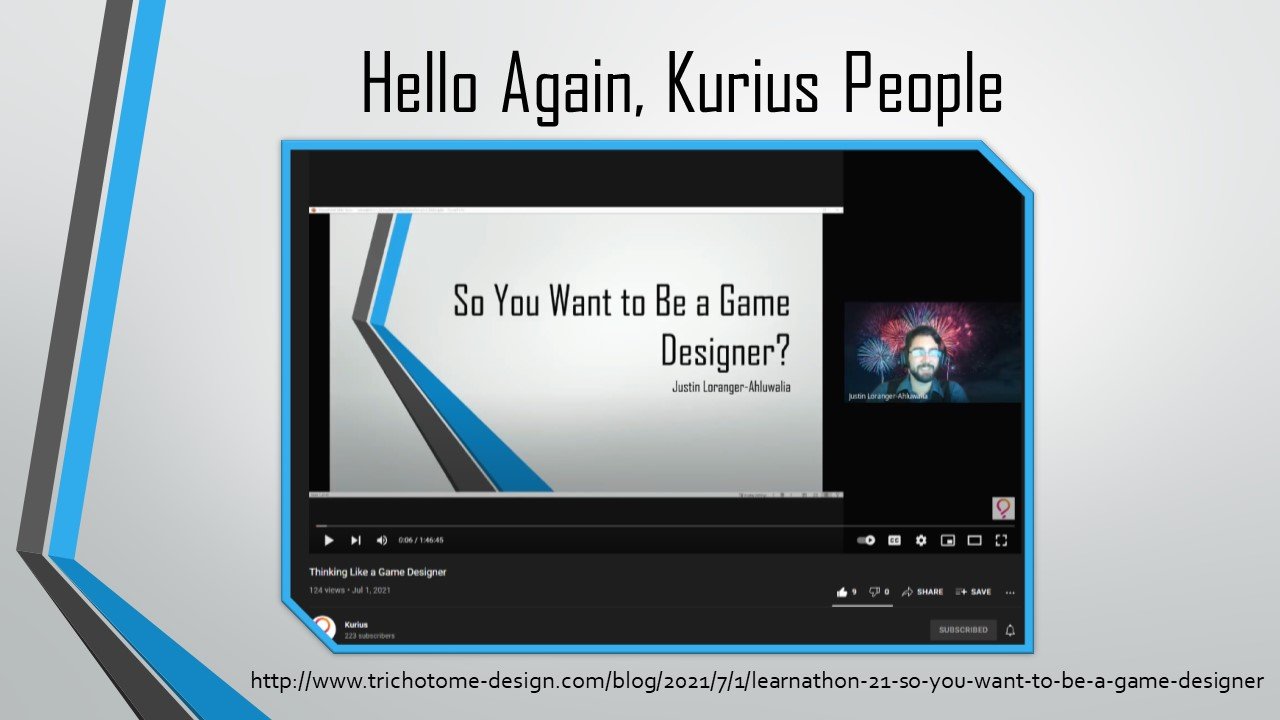Open the three-dot more actions menu
1280x720 pixels.
click(1010, 592)
